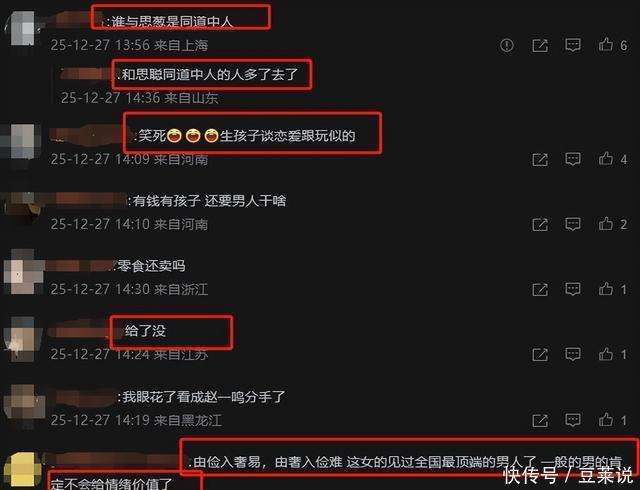Reply to the Shanghai comment posted at 13:56

(x=573, y=45)
